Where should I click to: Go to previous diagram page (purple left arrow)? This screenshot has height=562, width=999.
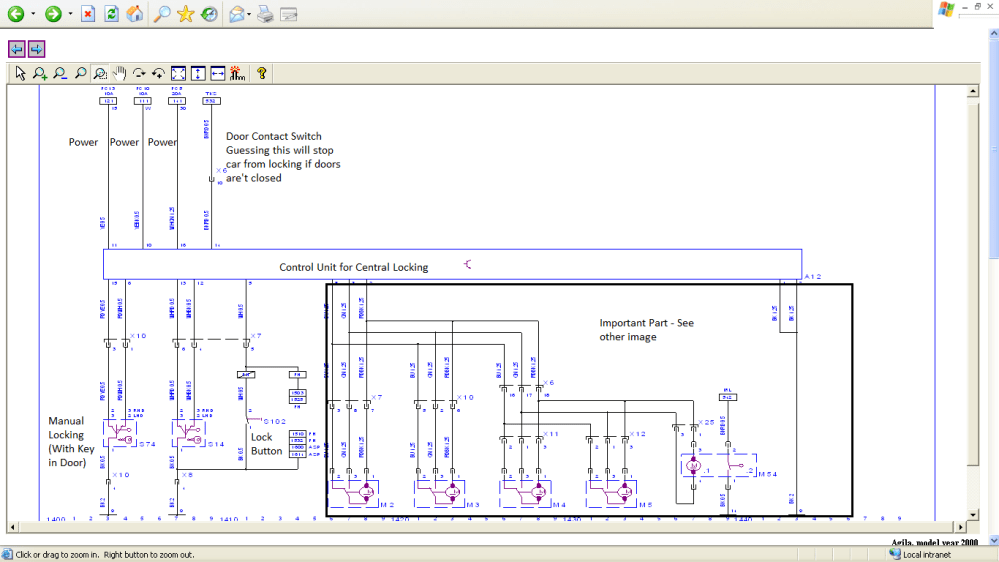coord(17,49)
